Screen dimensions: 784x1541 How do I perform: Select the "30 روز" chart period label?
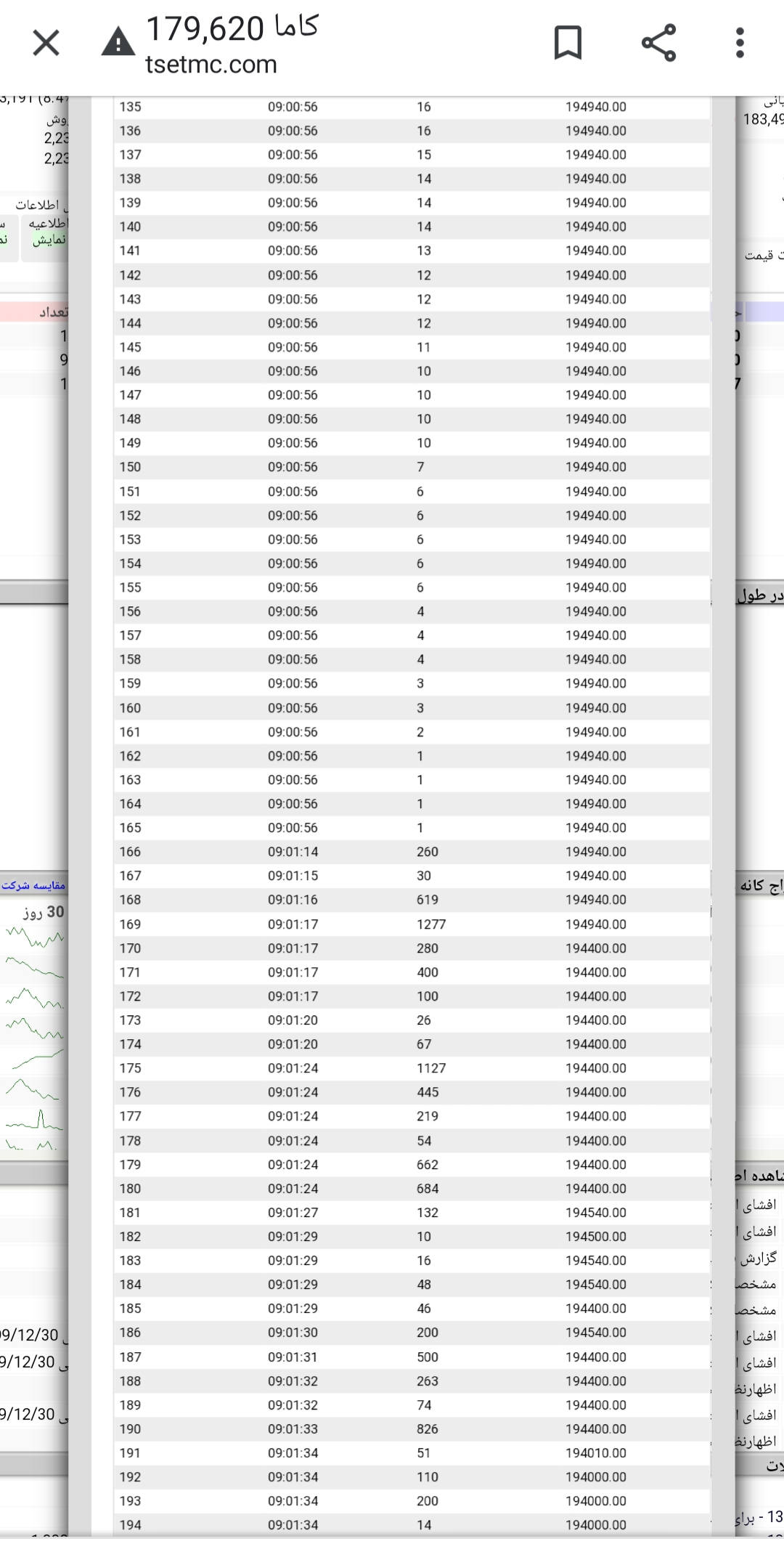[44, 912]
